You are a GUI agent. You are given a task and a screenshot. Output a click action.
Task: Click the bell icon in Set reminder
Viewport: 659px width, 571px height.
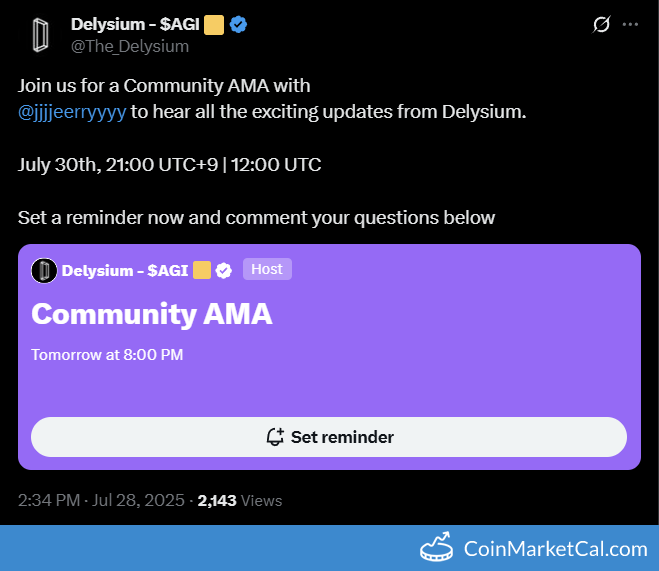pos(275,437)
